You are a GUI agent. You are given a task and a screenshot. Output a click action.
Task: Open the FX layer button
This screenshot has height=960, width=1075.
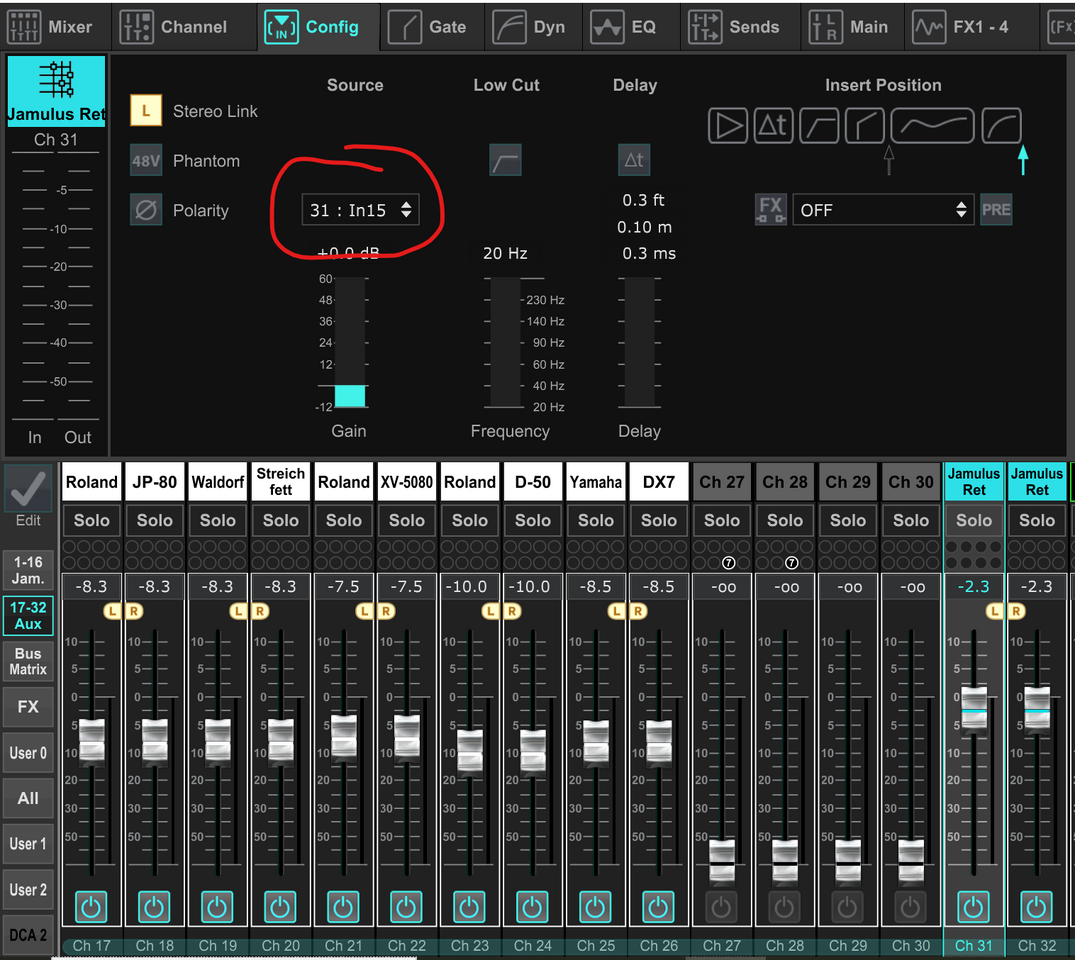28,706
